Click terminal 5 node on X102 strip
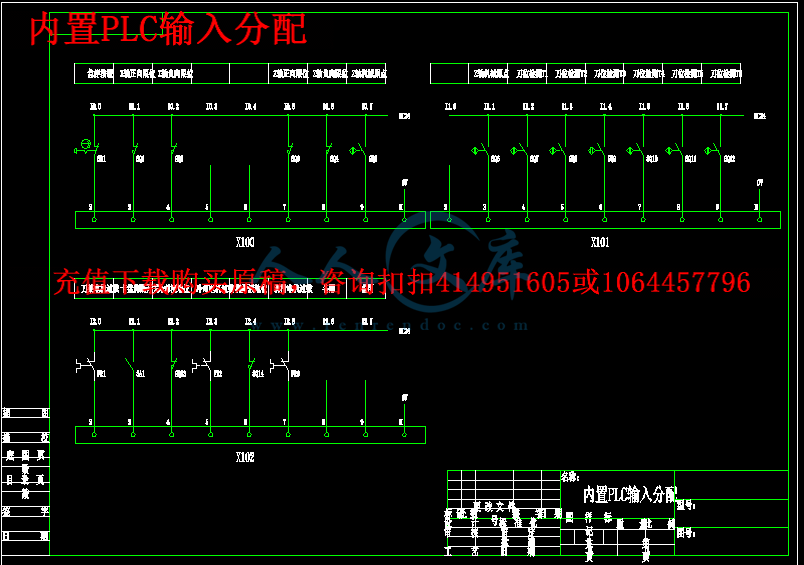Viewport: 804px width, 565px height. (210, 434)
